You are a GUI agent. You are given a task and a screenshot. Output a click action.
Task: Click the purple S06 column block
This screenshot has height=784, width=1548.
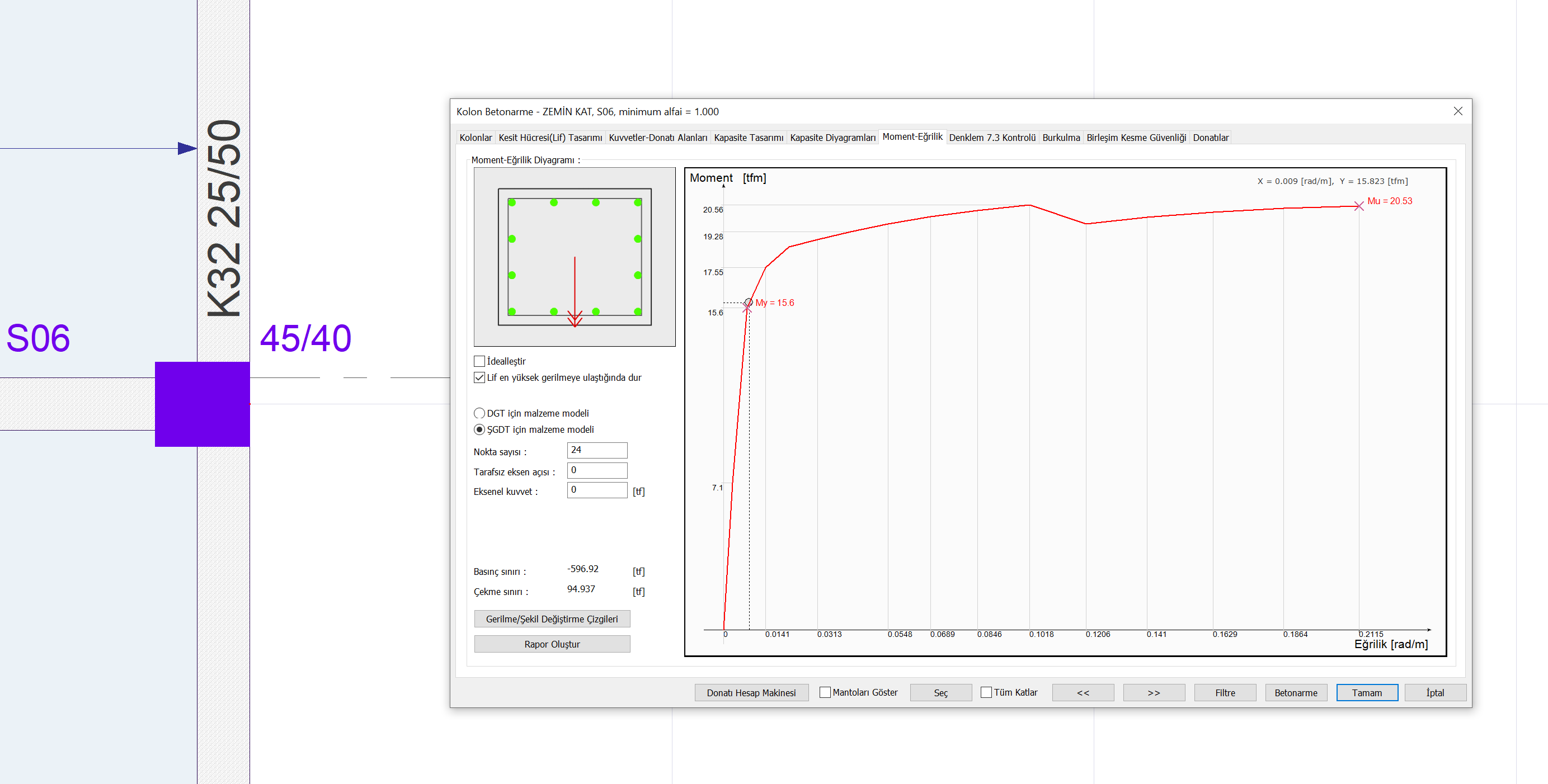202,404
